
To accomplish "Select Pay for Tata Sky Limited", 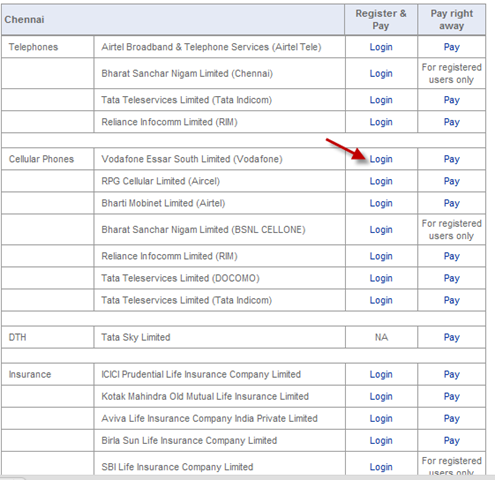I will (x=452, y=337).
